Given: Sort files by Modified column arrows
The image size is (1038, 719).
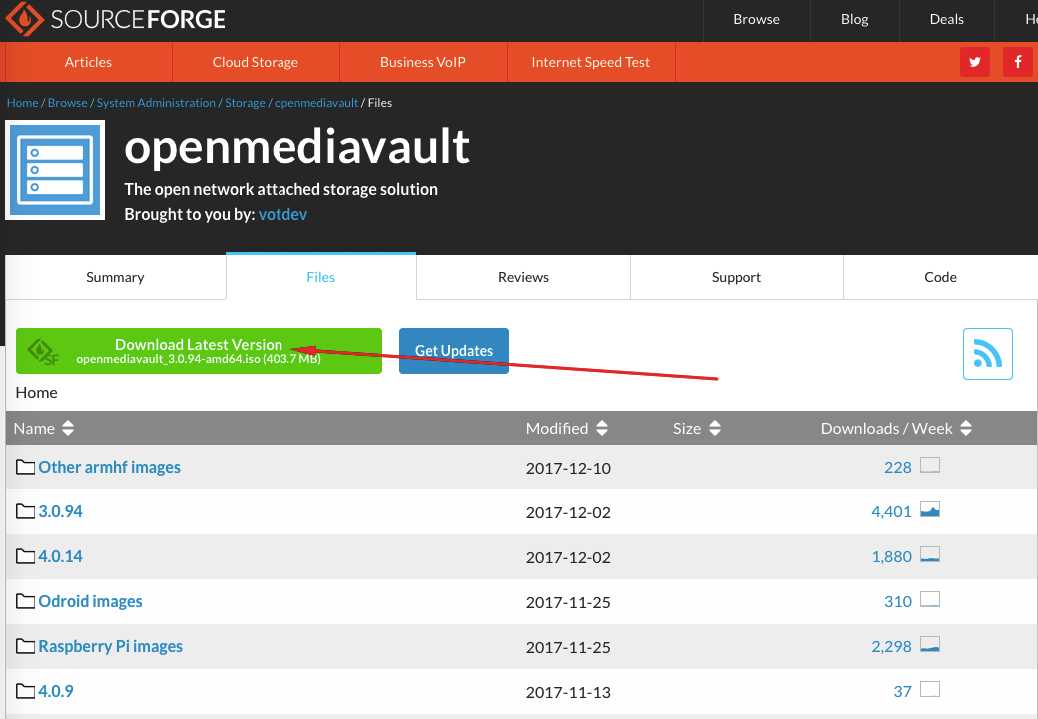Looking at the screenshot, I should point(601,428).
